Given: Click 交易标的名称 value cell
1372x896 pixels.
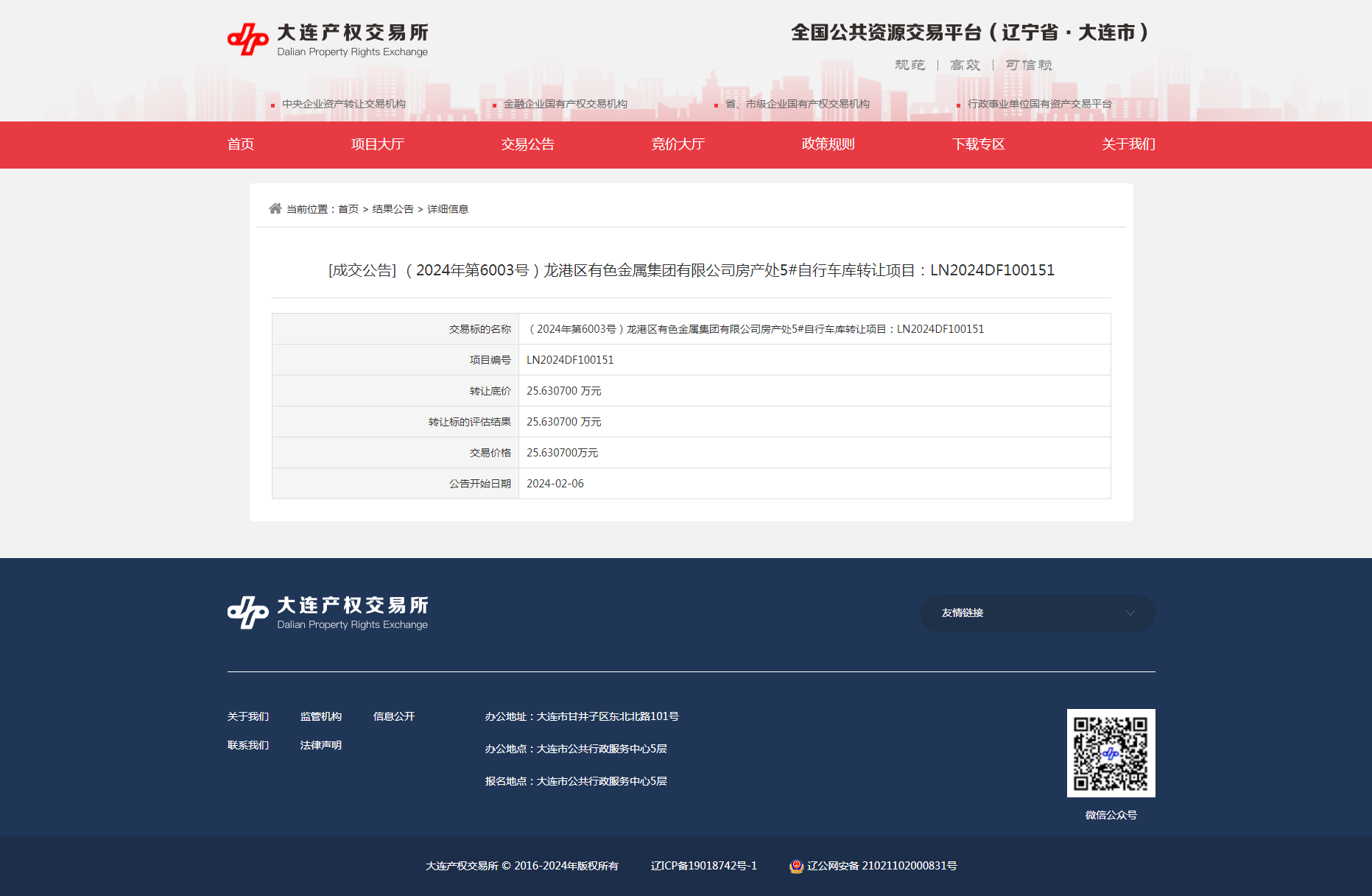Looking at the screenshot, I should point(815,329).
